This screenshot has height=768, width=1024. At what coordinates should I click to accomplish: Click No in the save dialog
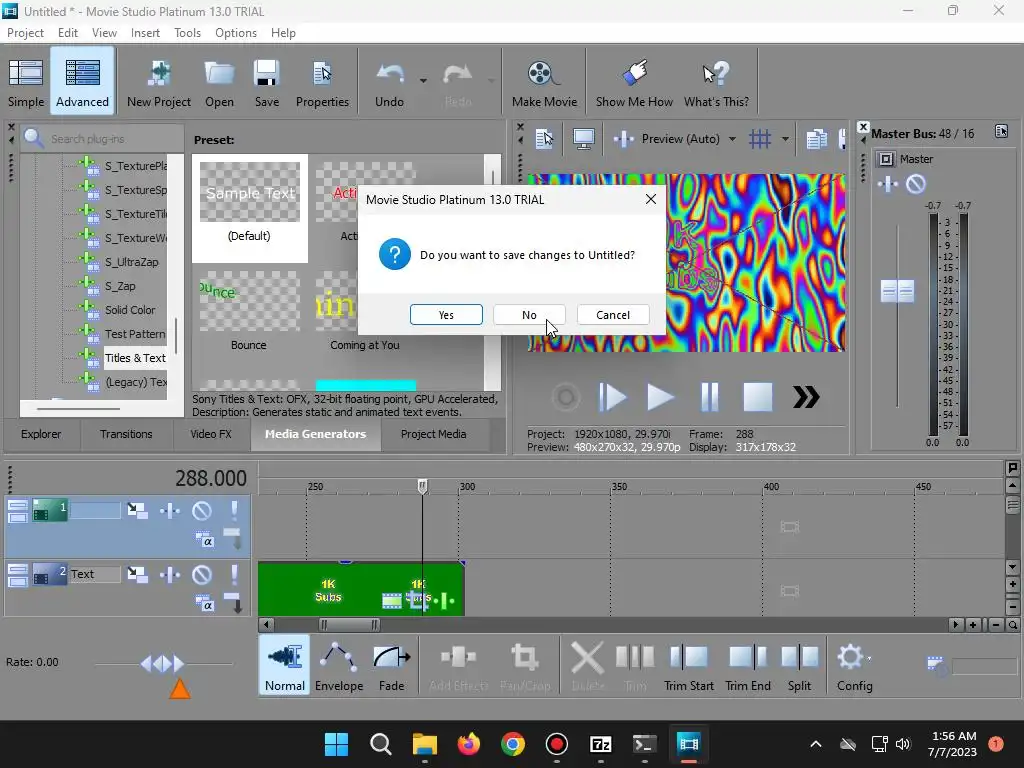click(529, 315)
